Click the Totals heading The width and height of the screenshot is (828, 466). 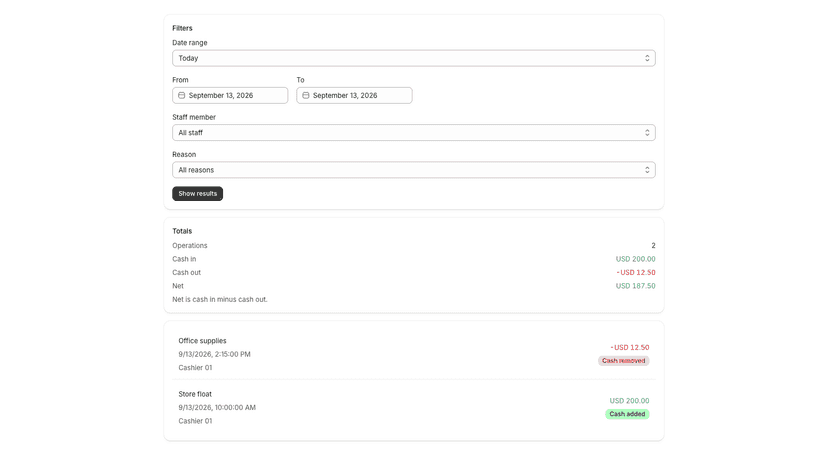tap(182, 231)
